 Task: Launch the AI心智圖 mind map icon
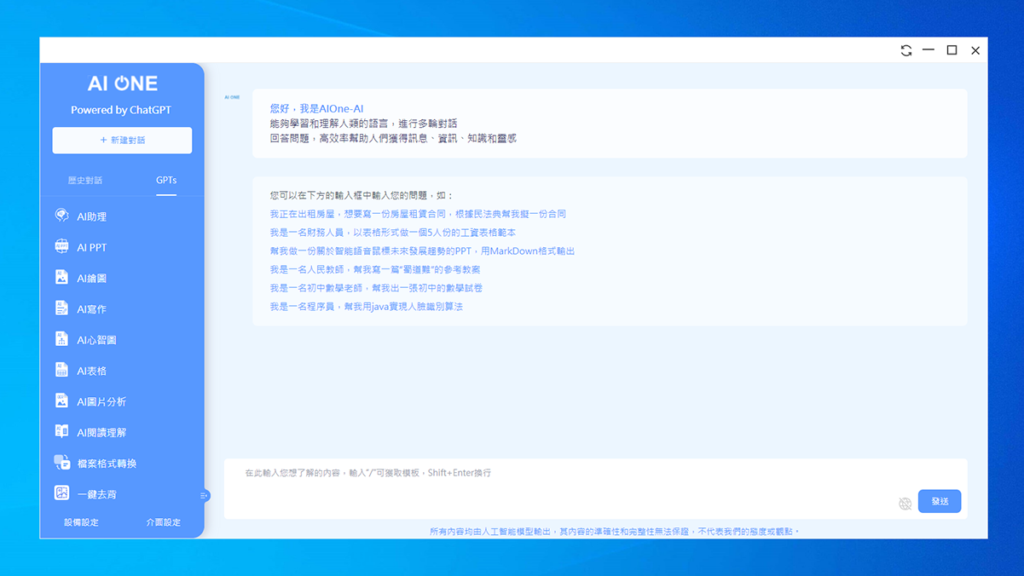click(x=62, y=340)
